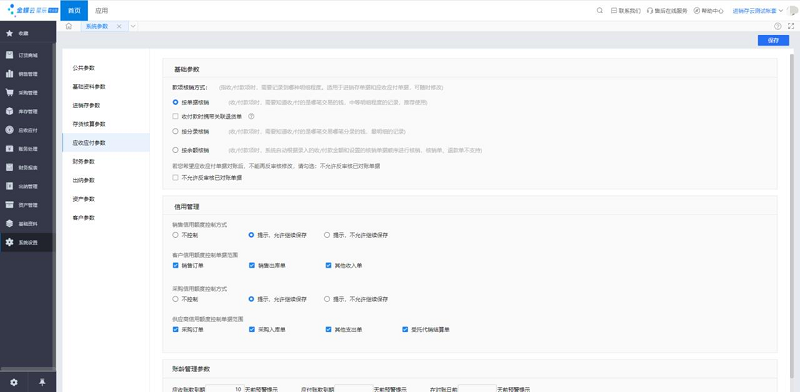Select 按分录核销 radio option
The image size is (800, 392).
(x=176, y=131)
